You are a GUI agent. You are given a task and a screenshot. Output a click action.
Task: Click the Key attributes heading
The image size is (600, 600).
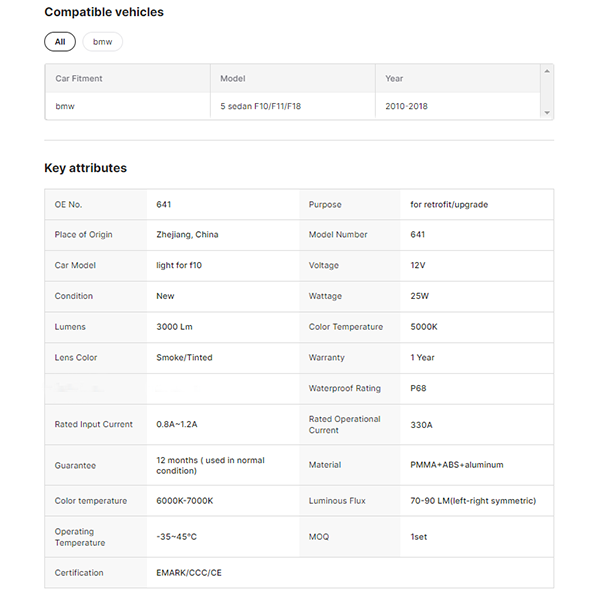(85, 168)
